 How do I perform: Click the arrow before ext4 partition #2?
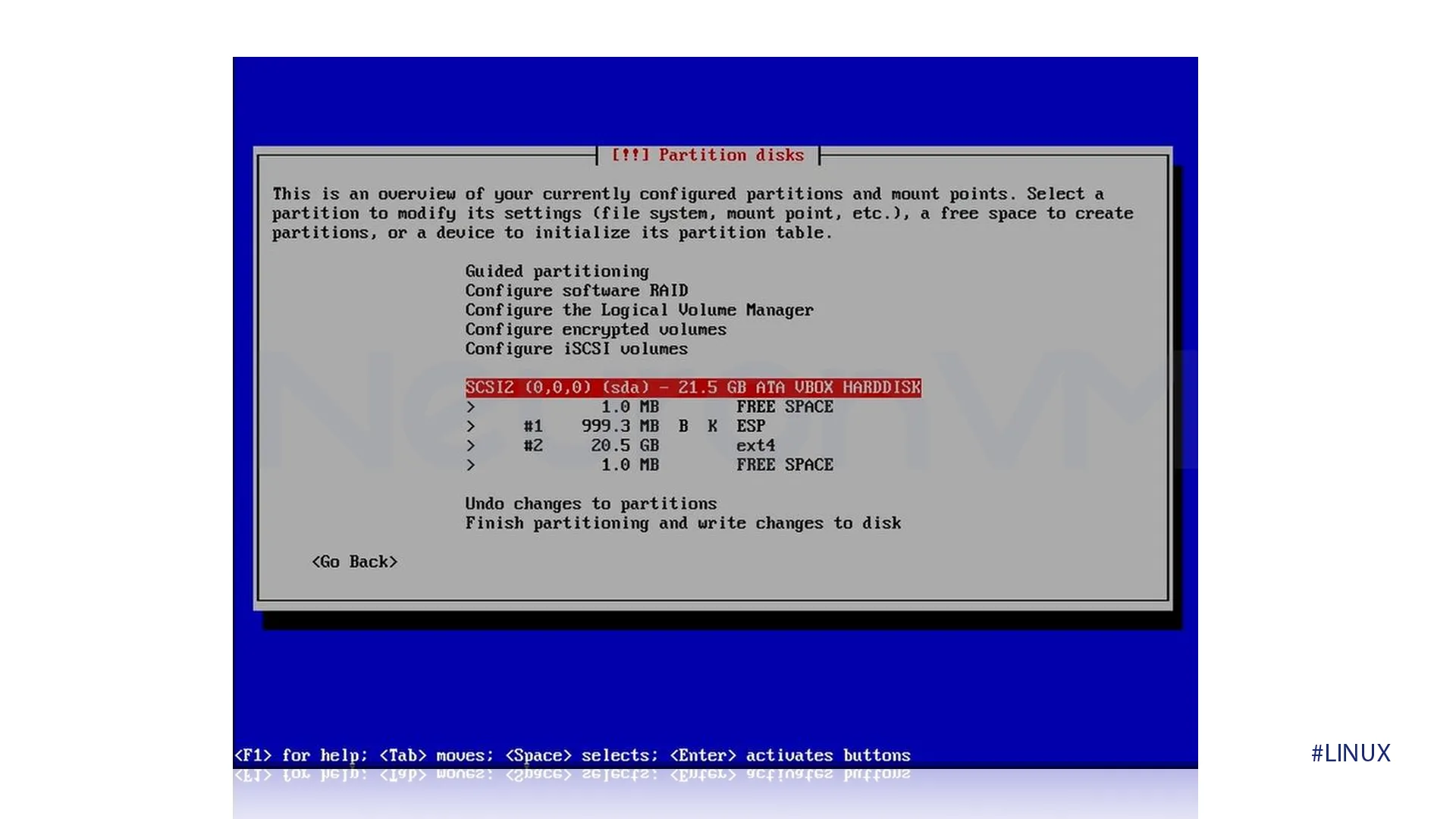pos(471,446)
